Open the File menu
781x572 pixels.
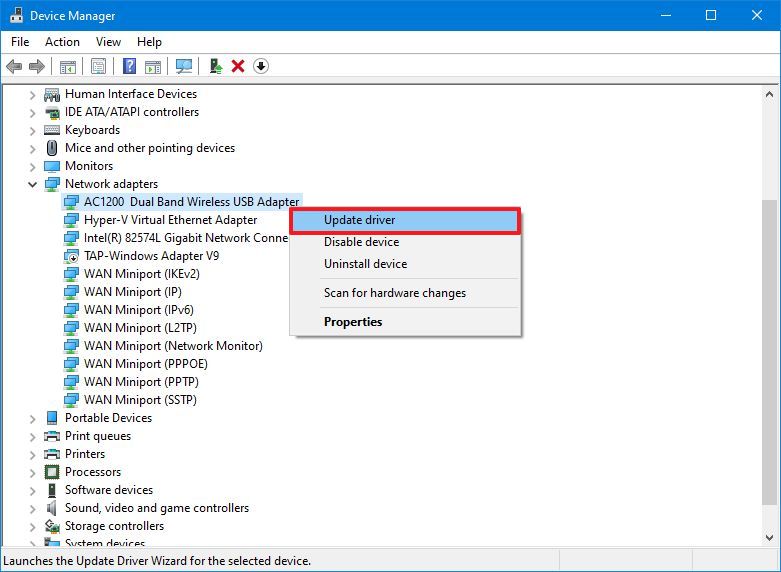(20, 42)
